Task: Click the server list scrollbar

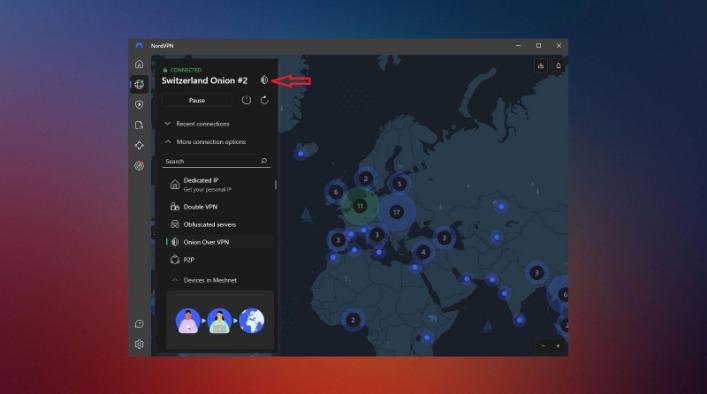Action: 275,185
